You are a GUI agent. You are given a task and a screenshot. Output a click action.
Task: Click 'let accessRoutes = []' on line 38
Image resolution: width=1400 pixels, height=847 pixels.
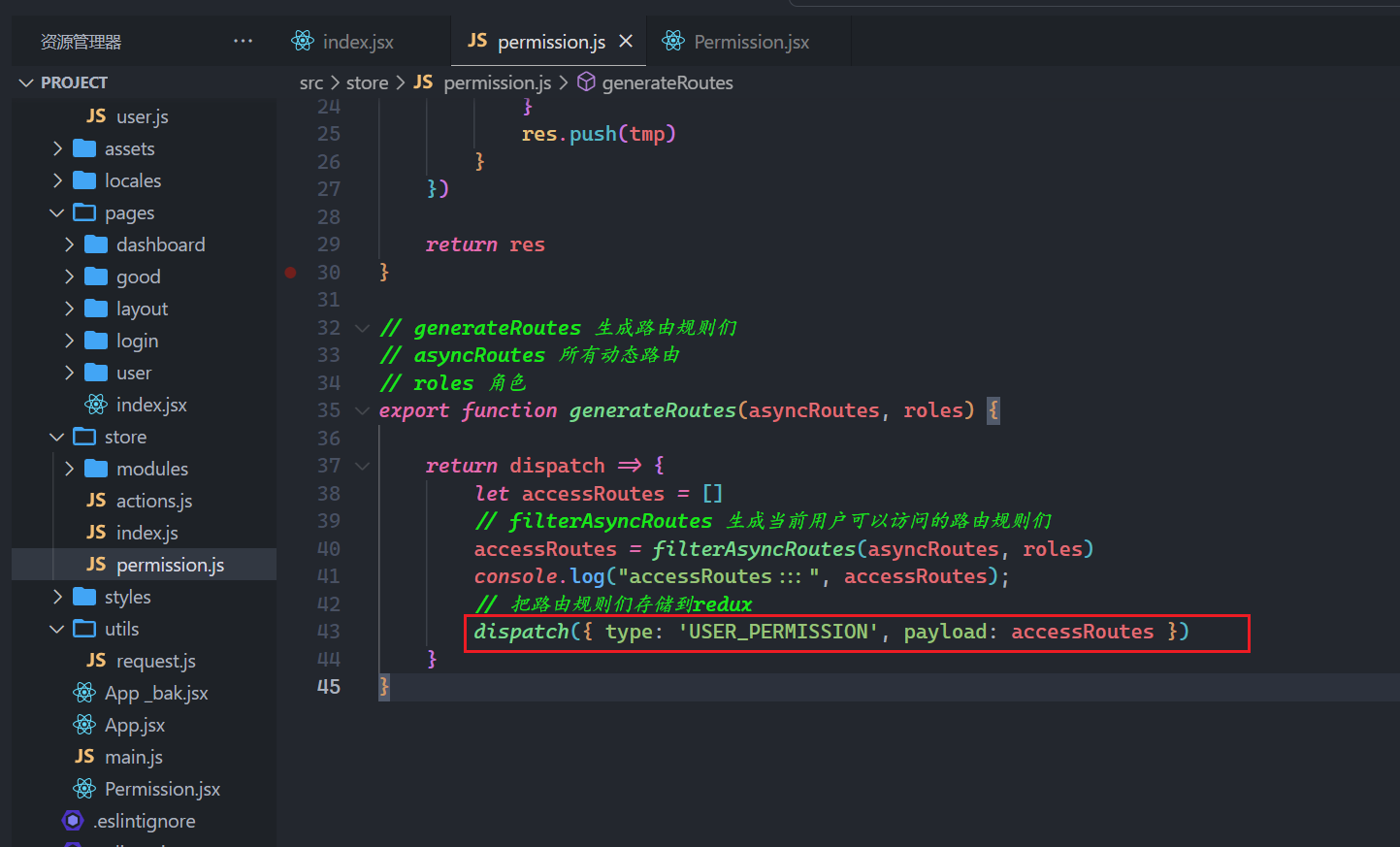click(598, 494)
